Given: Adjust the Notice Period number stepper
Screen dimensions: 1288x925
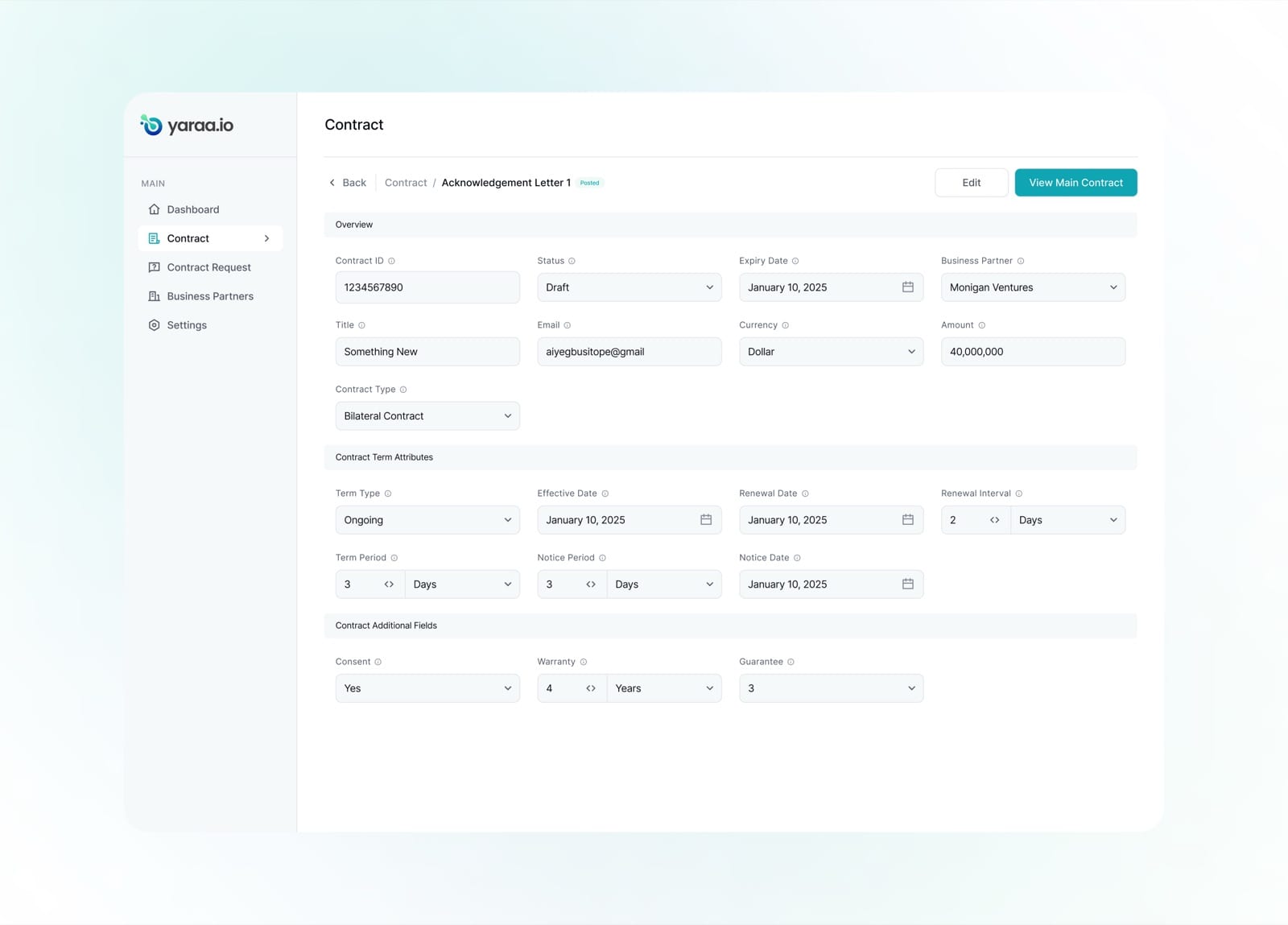Looking at the screenshot, I should point(591,584).
